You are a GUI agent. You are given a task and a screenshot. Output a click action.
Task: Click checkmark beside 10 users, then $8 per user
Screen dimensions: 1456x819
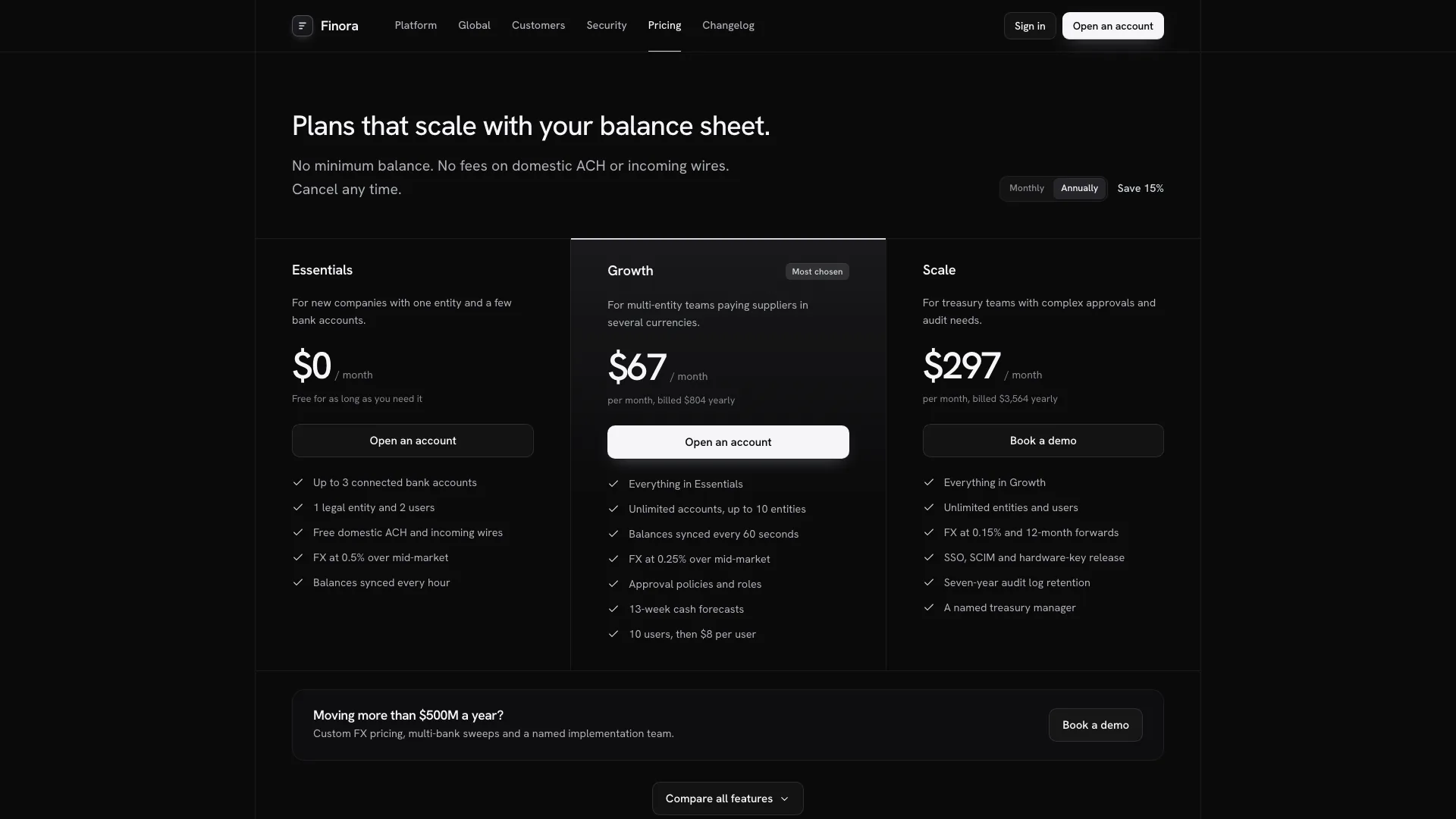613,634
